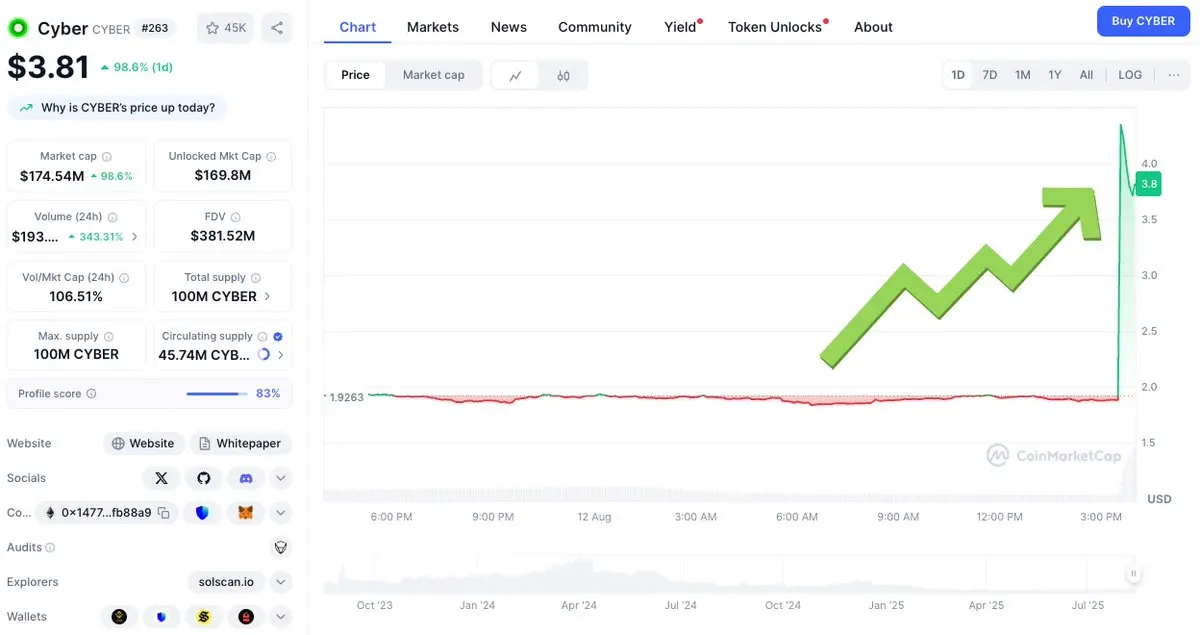Click the Total supply info icon
This screenshot has width=1200, height=635.
[x=255, y=278]
